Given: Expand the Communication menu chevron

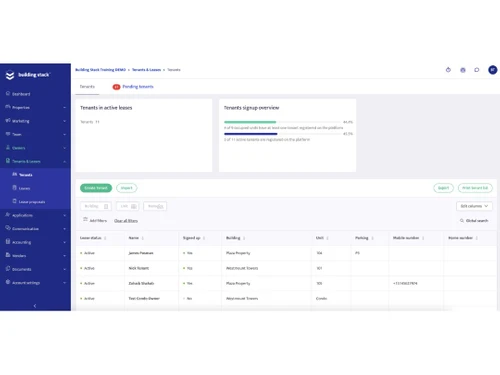Looking at the screenshot, I should click(x=65, y=229).
